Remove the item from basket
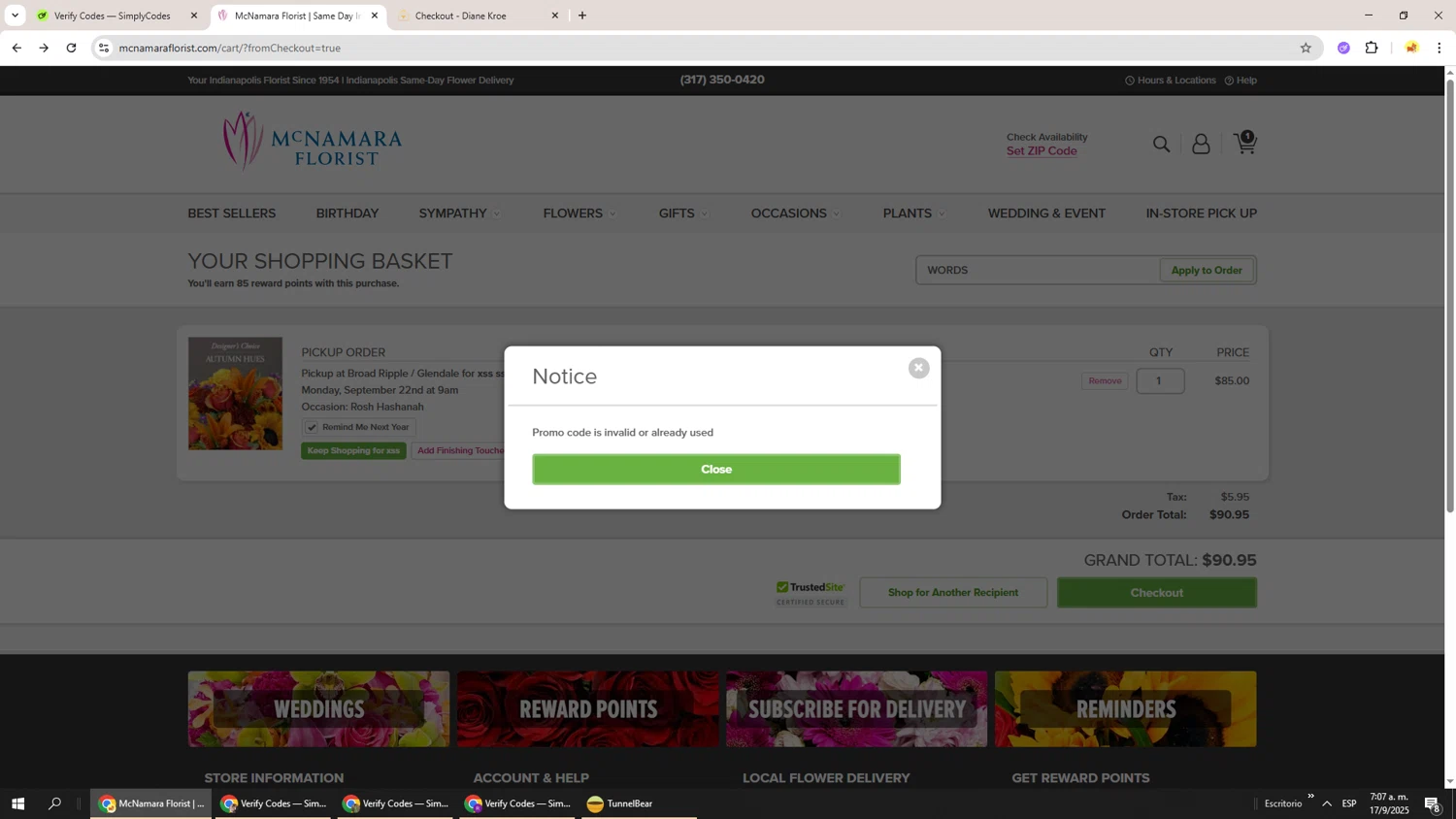This screenshot has height=819, width=1456. [x=1105, y=381]
